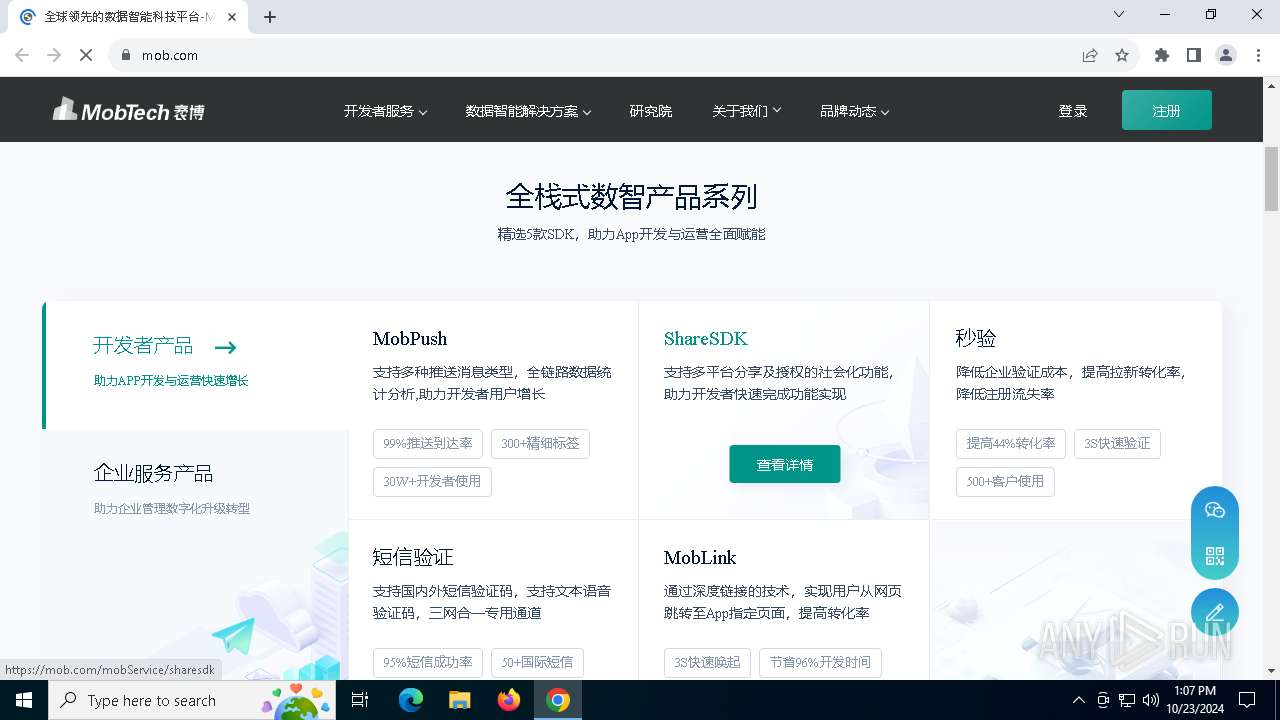The width and height of the screenshot is (1280, 720).
Task: Bookmark this page with the star icon
Action: pyautogui.click(x=1122, y=55)
